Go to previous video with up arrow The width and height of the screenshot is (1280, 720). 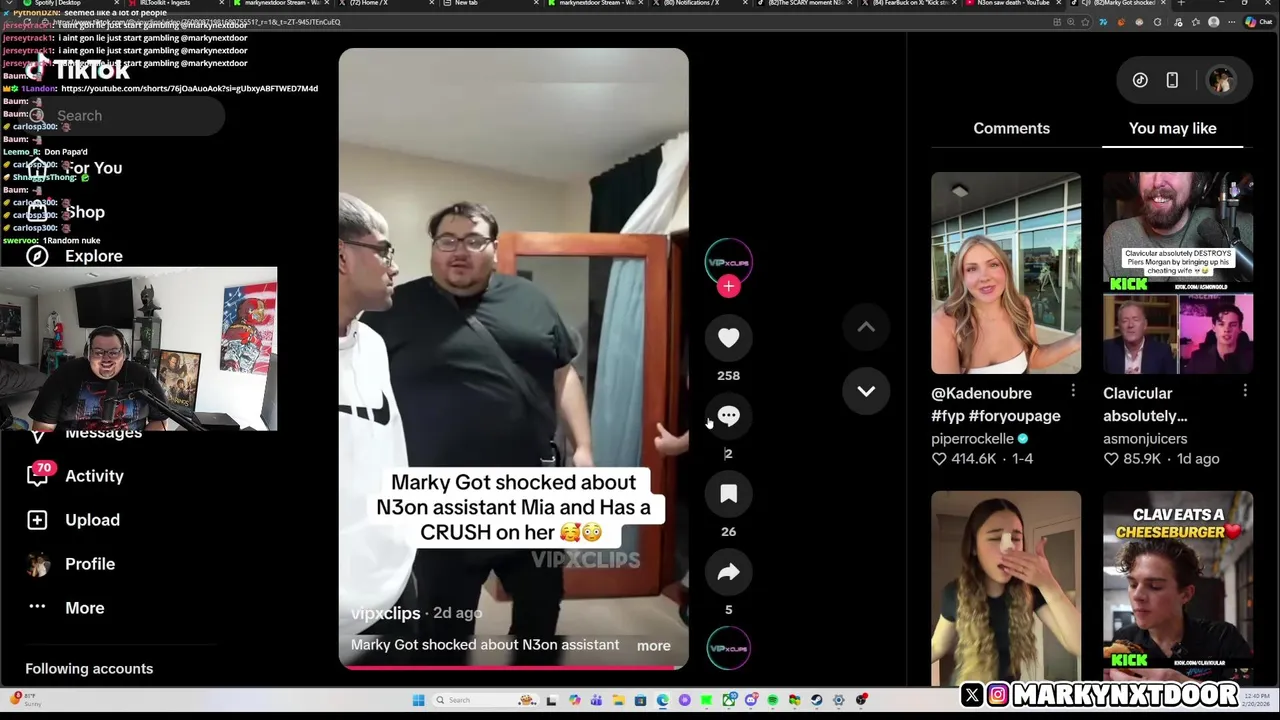point(866,327)
